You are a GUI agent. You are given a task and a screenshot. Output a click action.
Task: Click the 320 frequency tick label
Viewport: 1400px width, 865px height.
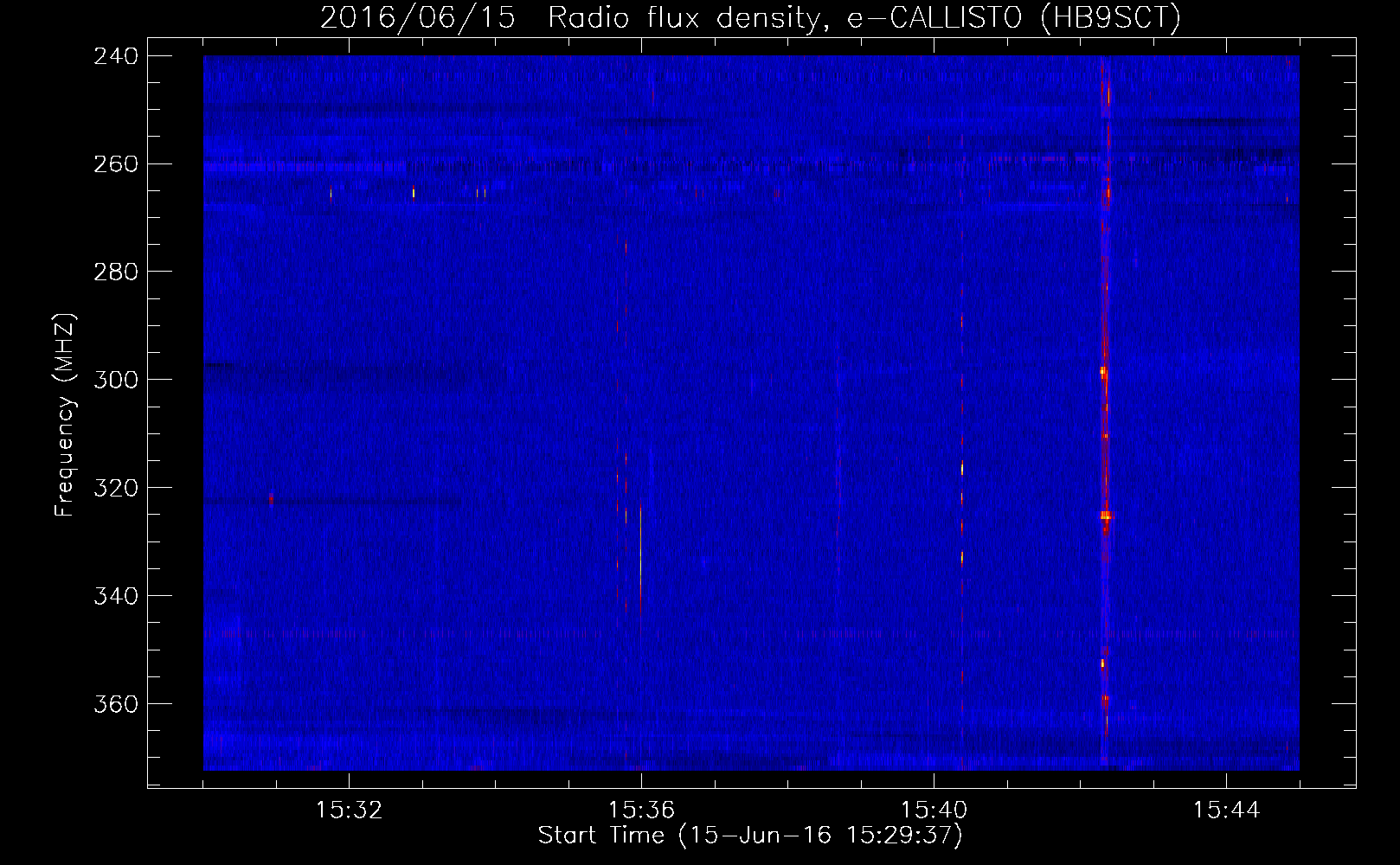tap(115, 488)
